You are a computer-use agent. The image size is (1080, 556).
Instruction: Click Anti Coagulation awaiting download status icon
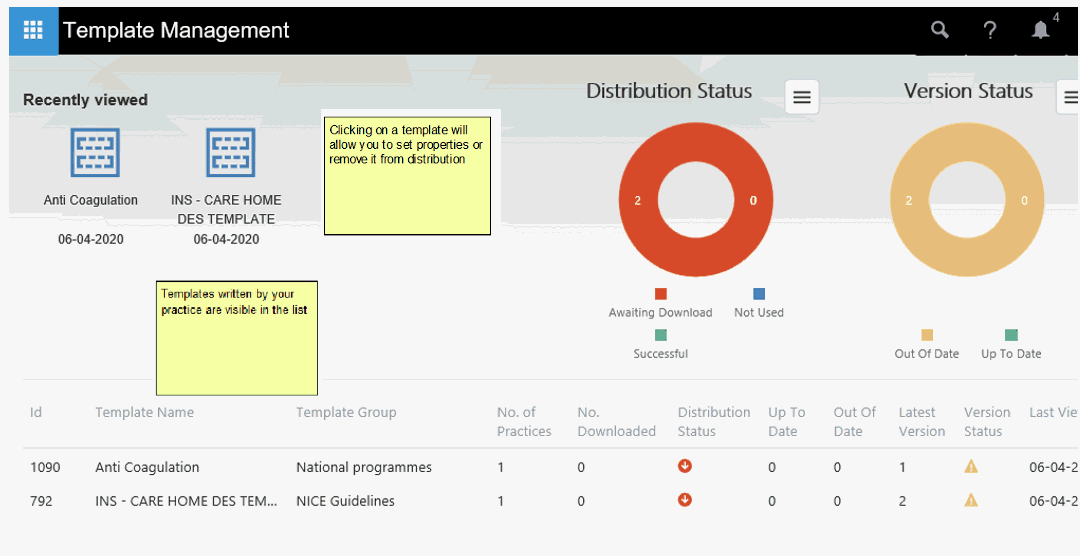click(x=685, y=466)
